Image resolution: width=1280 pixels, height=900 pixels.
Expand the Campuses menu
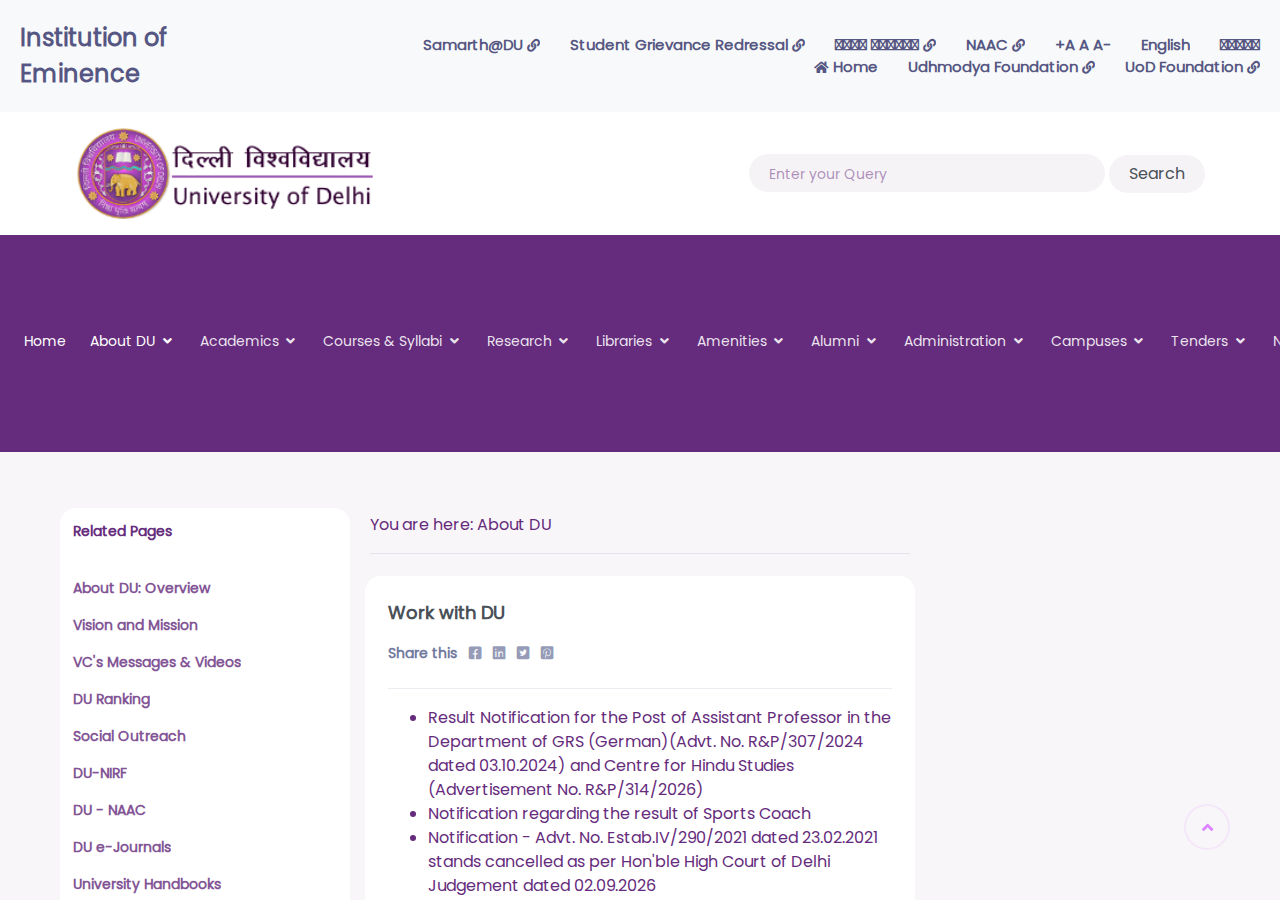pyautogui.click(x=1098, y=341)
